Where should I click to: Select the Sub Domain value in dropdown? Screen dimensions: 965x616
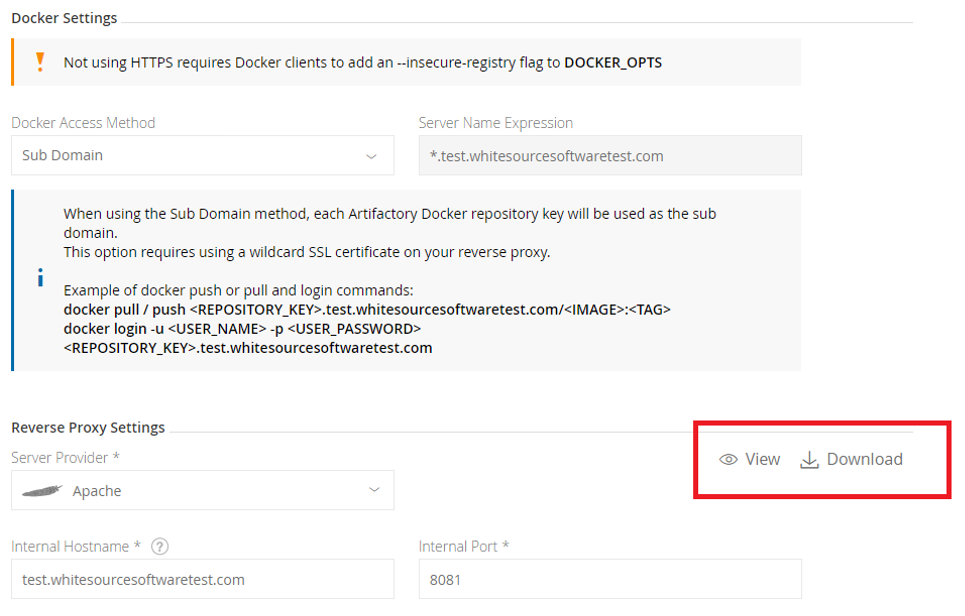click(x=62, y=156)
